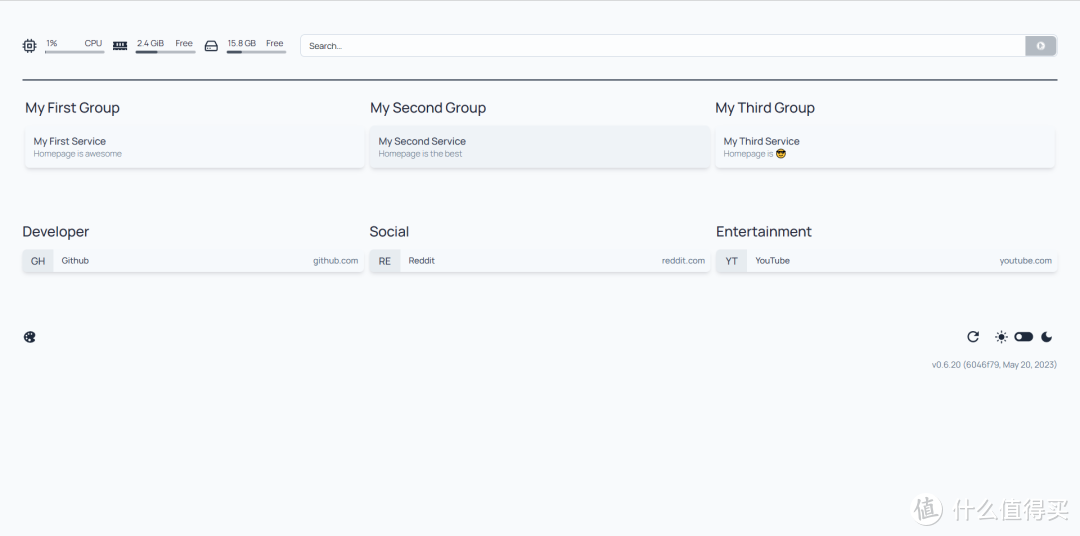Click the refresh icon
The width and height of the screenshot is (1080, 536).
973,337
